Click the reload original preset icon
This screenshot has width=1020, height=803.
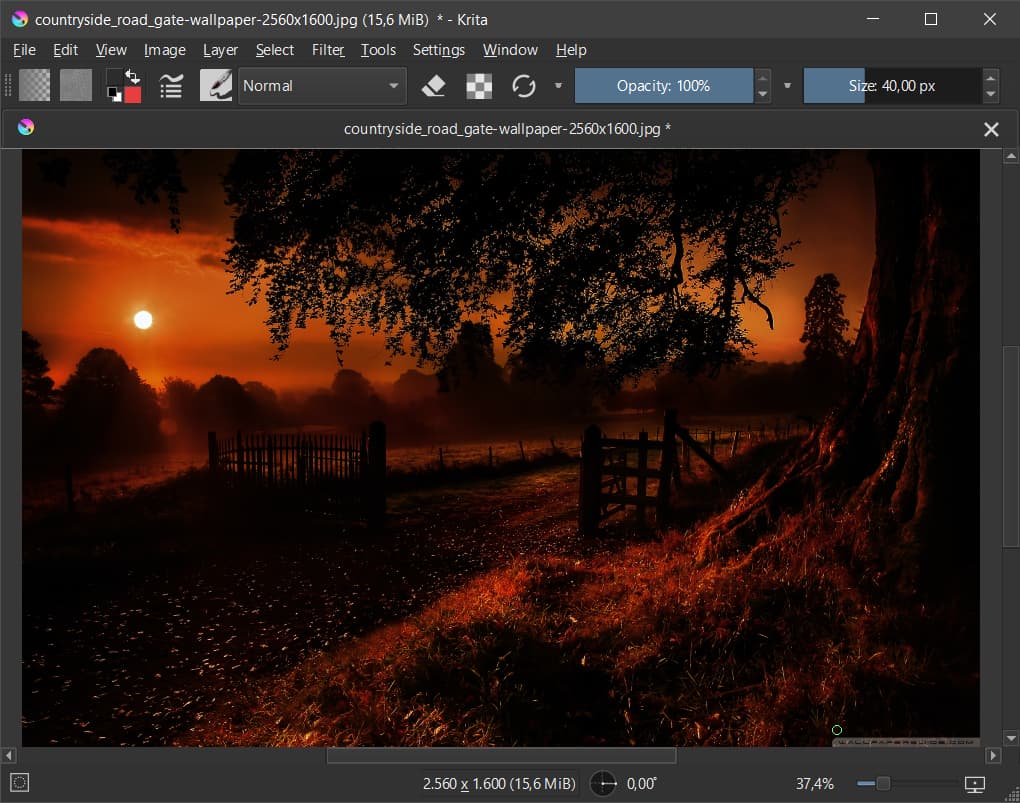pos(524,86)
